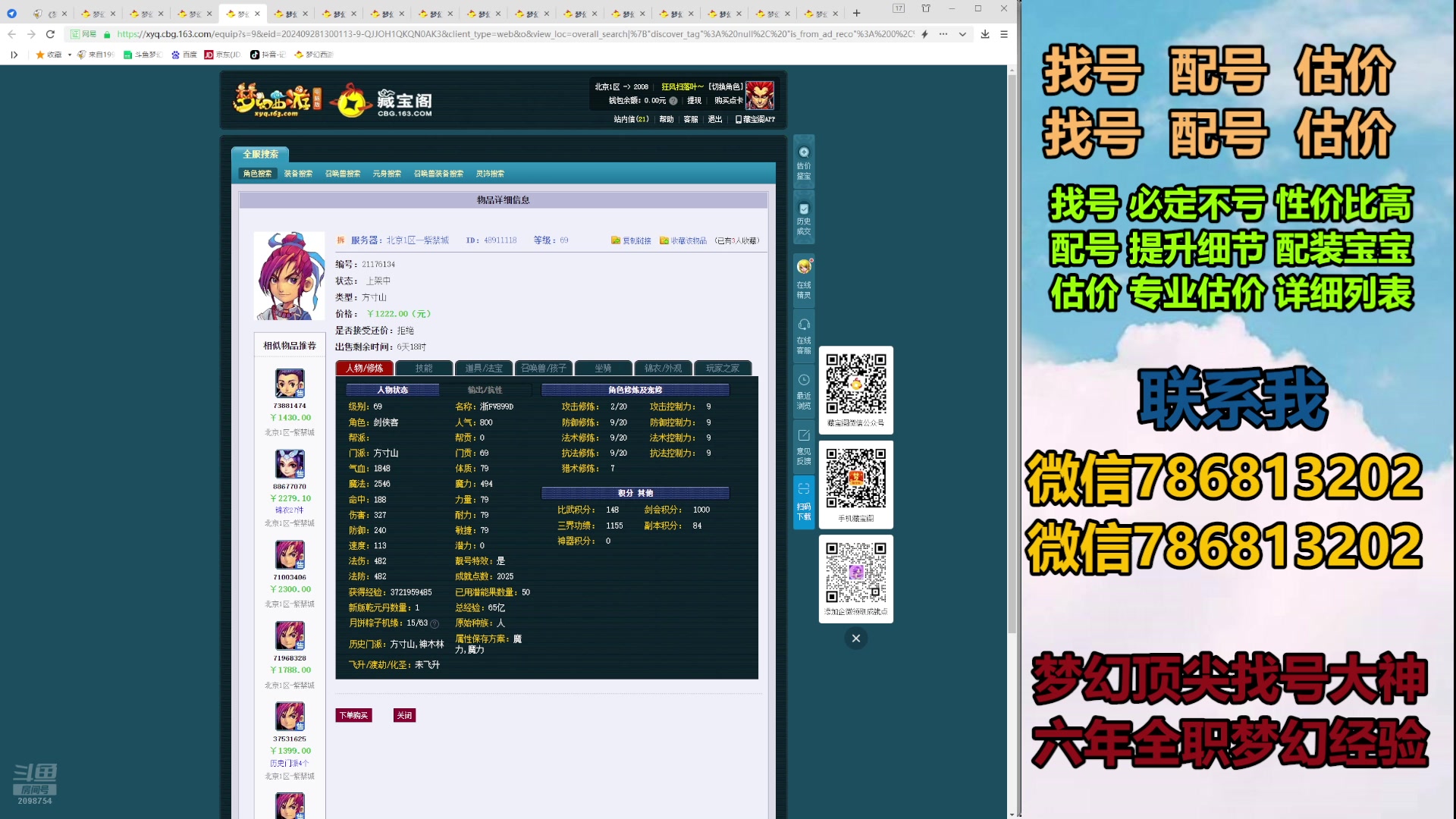This screenshot has height=819, width=1456.
Task: Open similar item 88677070 thumbnail
Action: pos(290,464)
